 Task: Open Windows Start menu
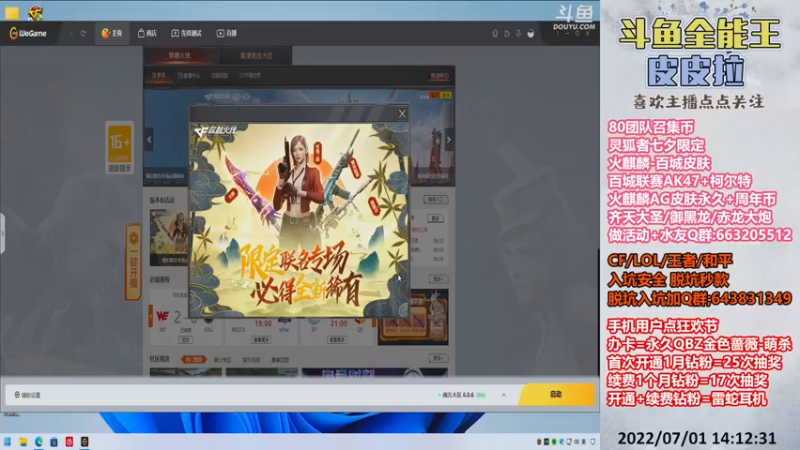[8, 441]
